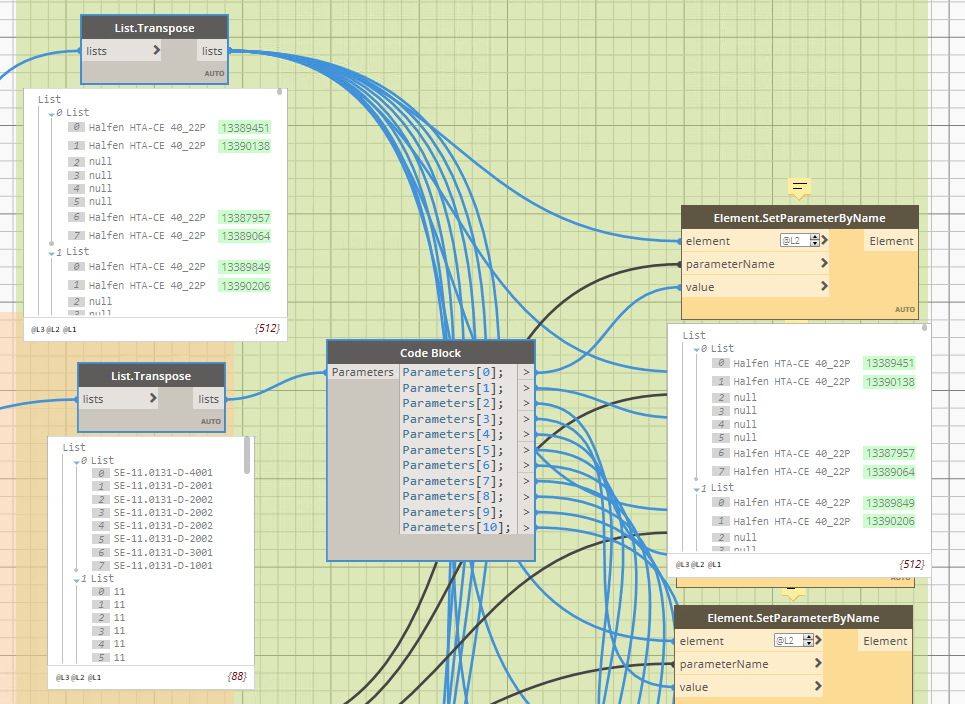Image resolution: width=965 pixels, height=704 pixels.
Task: Click the value port arrow on upper SetParameterByName
Action: point(824,287)
